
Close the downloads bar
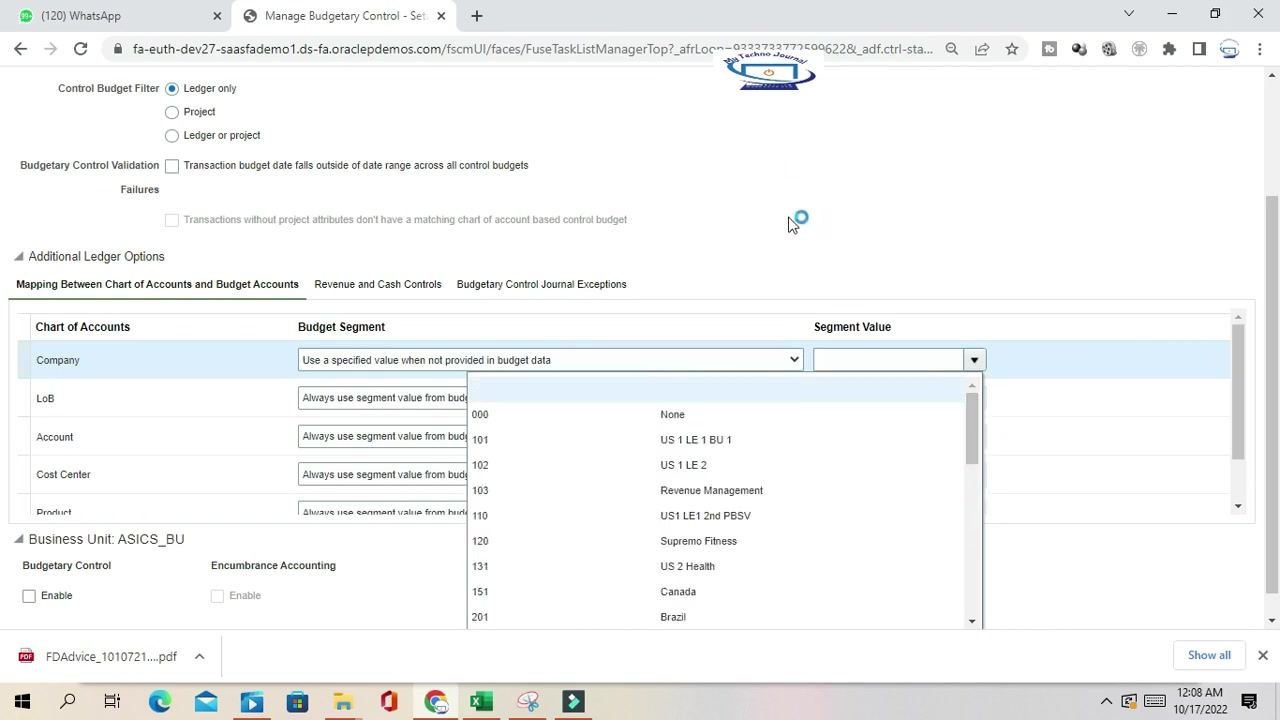(1262, 655)
